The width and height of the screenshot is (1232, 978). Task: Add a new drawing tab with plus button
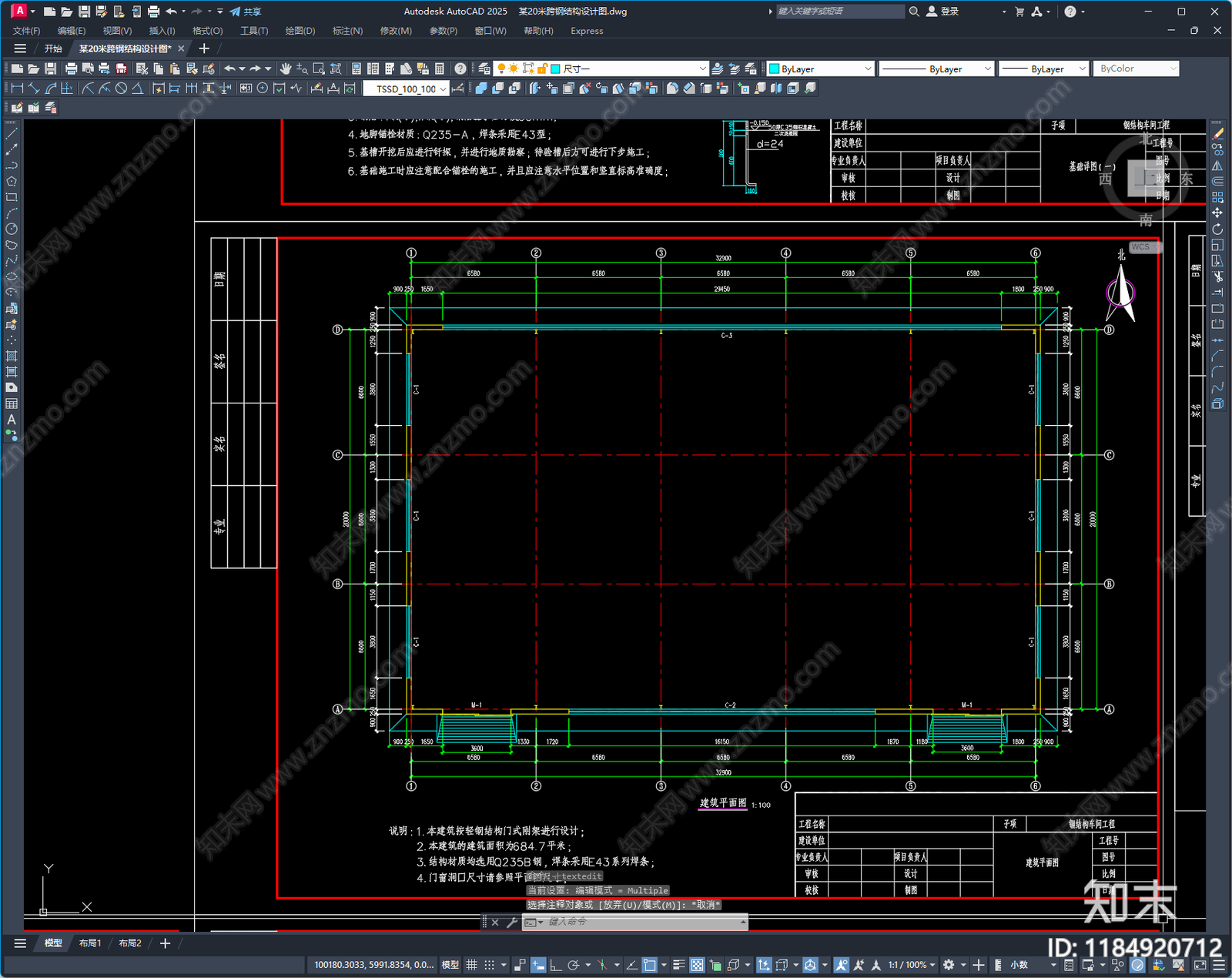coord(204,49)
